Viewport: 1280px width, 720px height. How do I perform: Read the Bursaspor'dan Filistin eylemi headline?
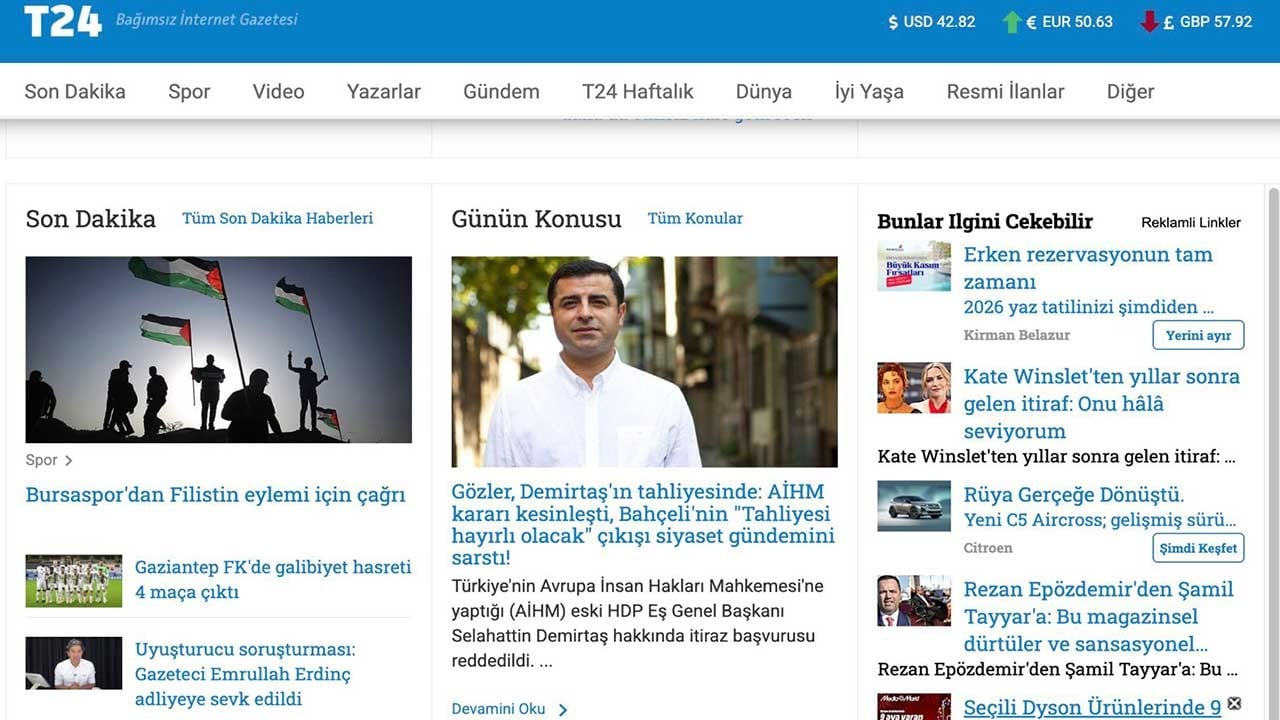click(215, 495)
